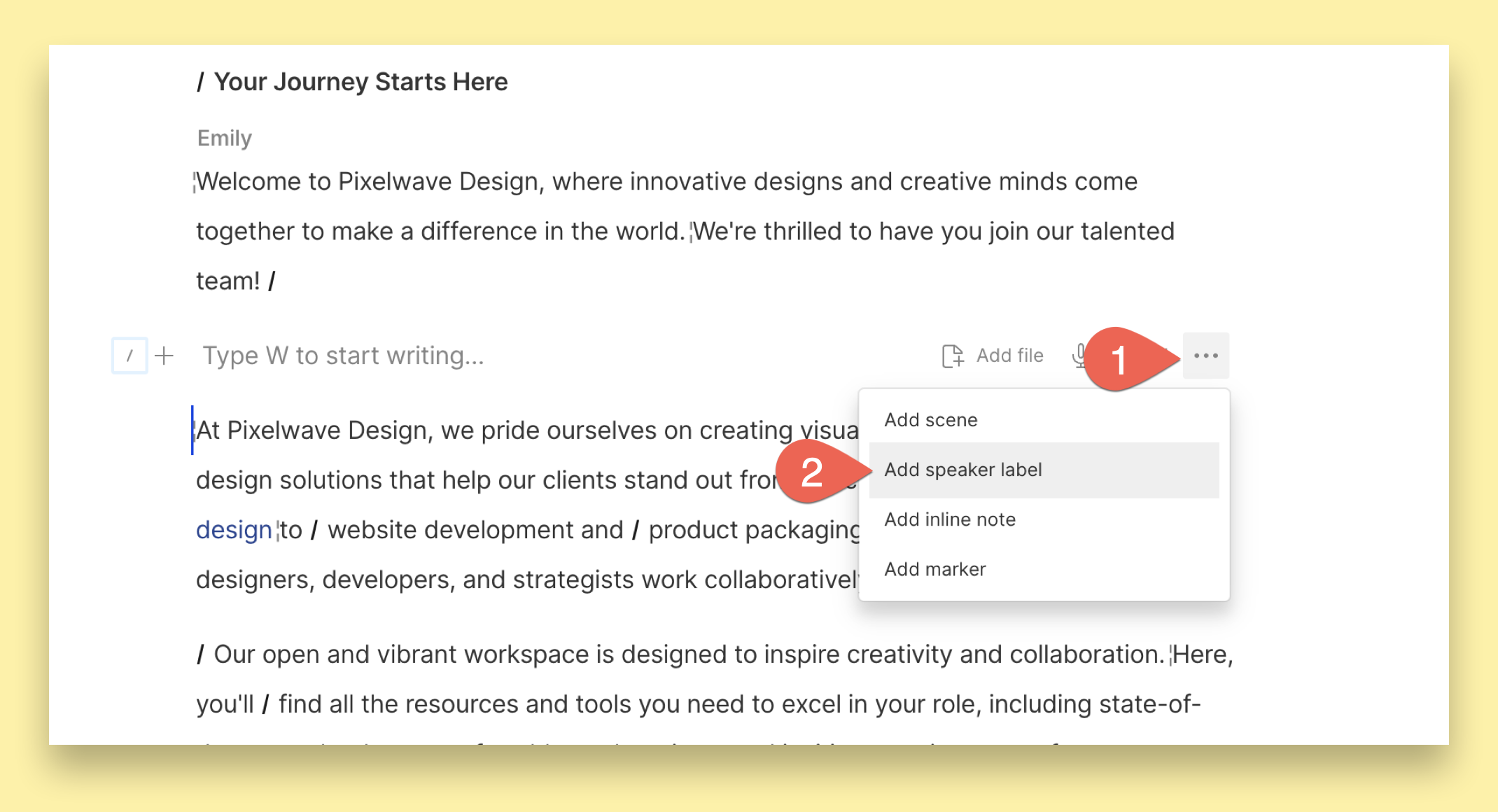The height and width of the screenshot is (812, 1498).
Task: Click the Add file document icon
Action: [x=952, y=356]
